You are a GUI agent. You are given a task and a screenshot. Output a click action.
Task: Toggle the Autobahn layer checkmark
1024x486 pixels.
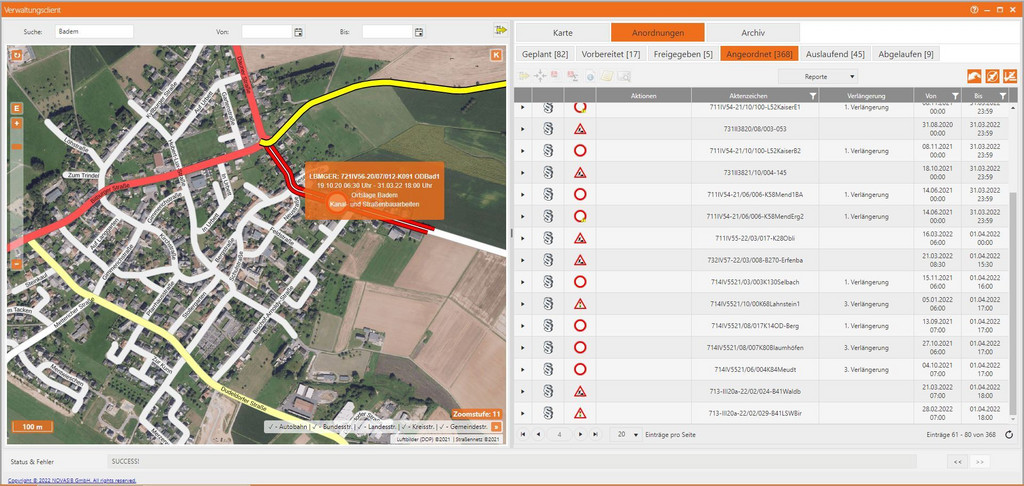(x=272, y=426)
